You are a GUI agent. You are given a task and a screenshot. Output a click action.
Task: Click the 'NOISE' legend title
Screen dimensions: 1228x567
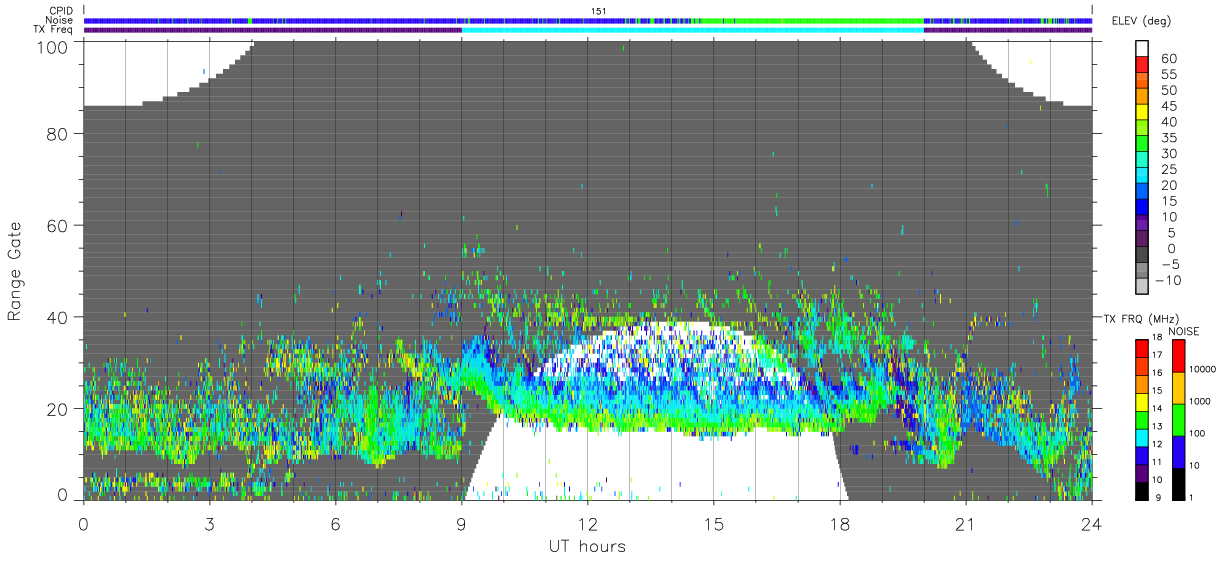[1185, 331]
